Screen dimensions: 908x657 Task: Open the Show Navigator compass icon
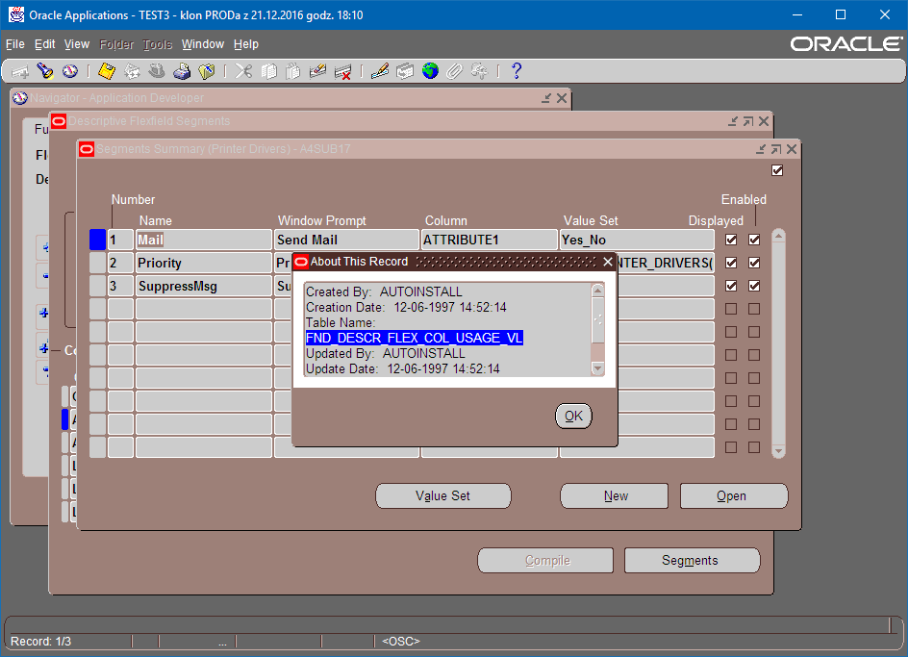coord(70,71)
